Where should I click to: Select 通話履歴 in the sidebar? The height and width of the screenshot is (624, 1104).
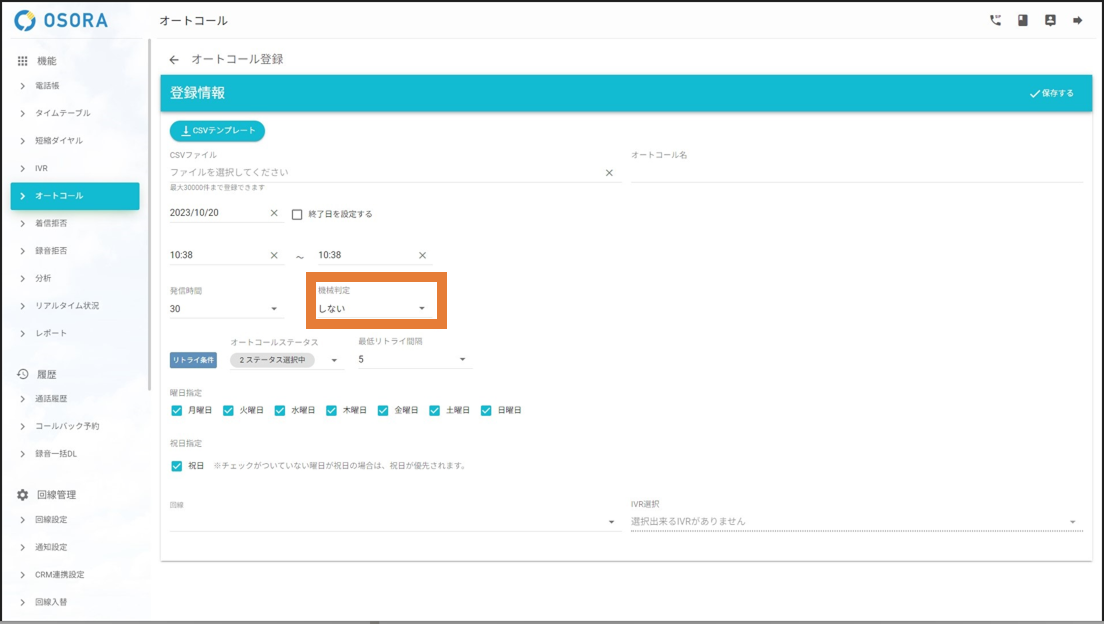tap(51, 398)
